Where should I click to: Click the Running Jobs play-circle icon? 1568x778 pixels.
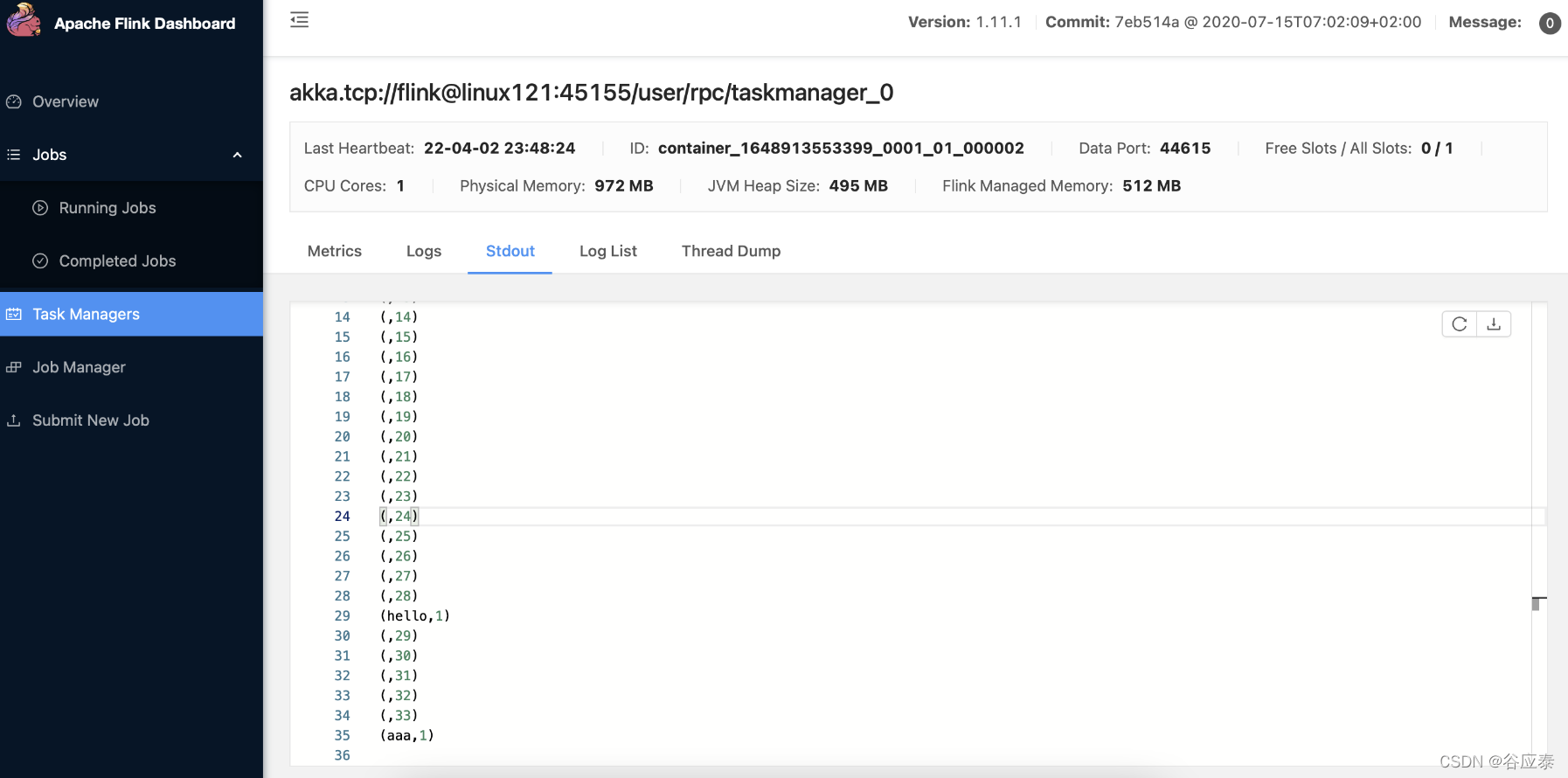[x=40, y=208]
